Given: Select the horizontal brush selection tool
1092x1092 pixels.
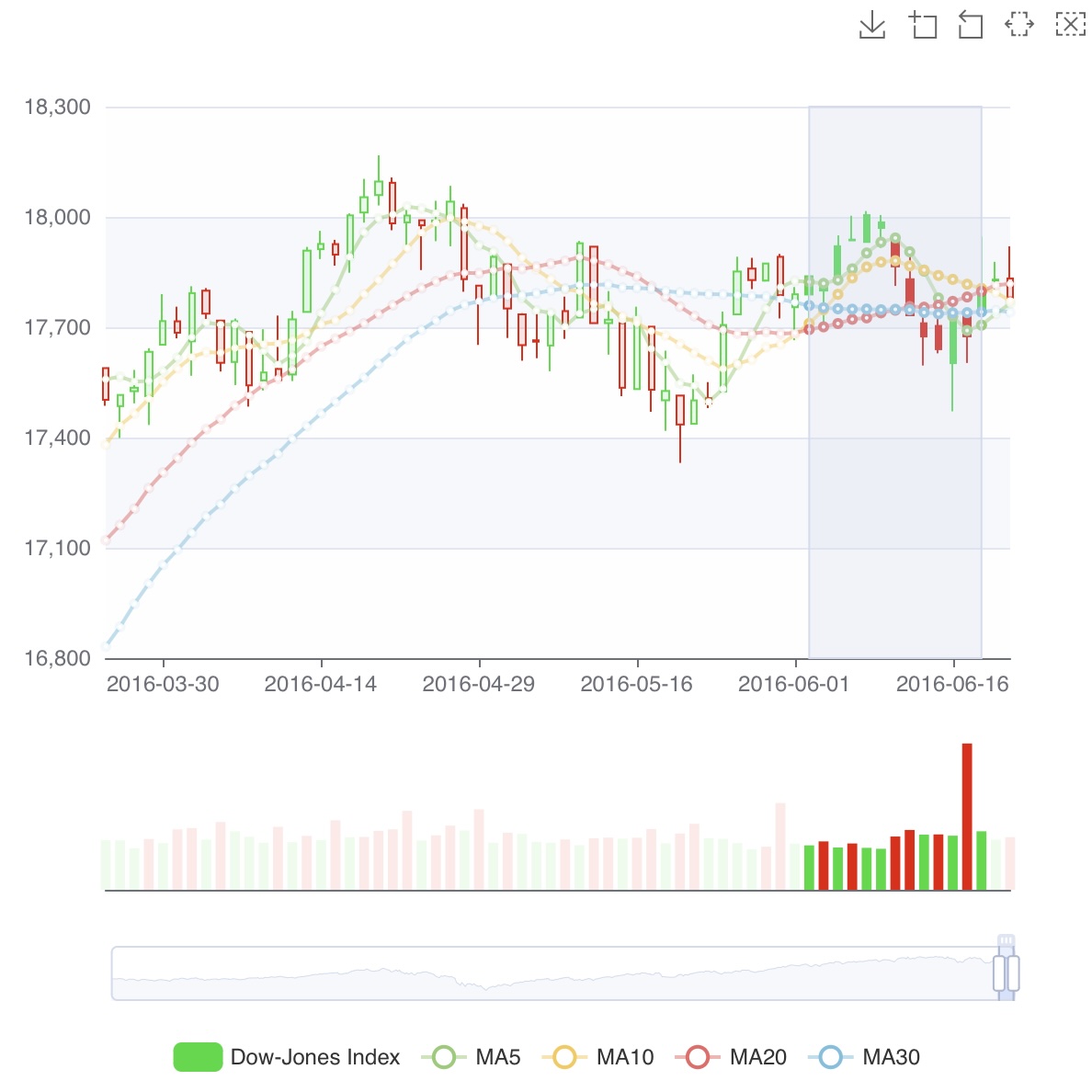Looking at the screenshot, I should (1018, 25).
